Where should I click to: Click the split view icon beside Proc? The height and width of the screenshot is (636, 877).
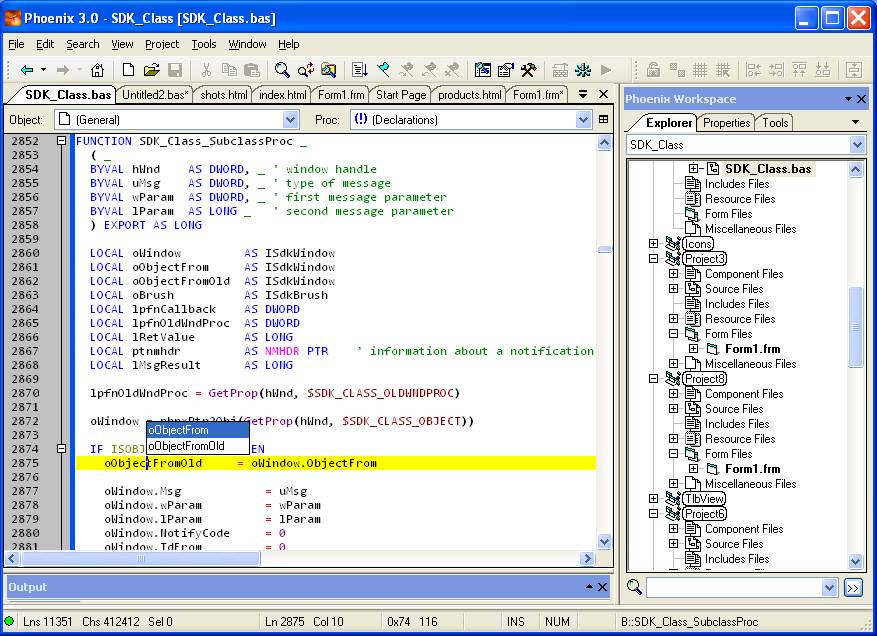(603, 119)
